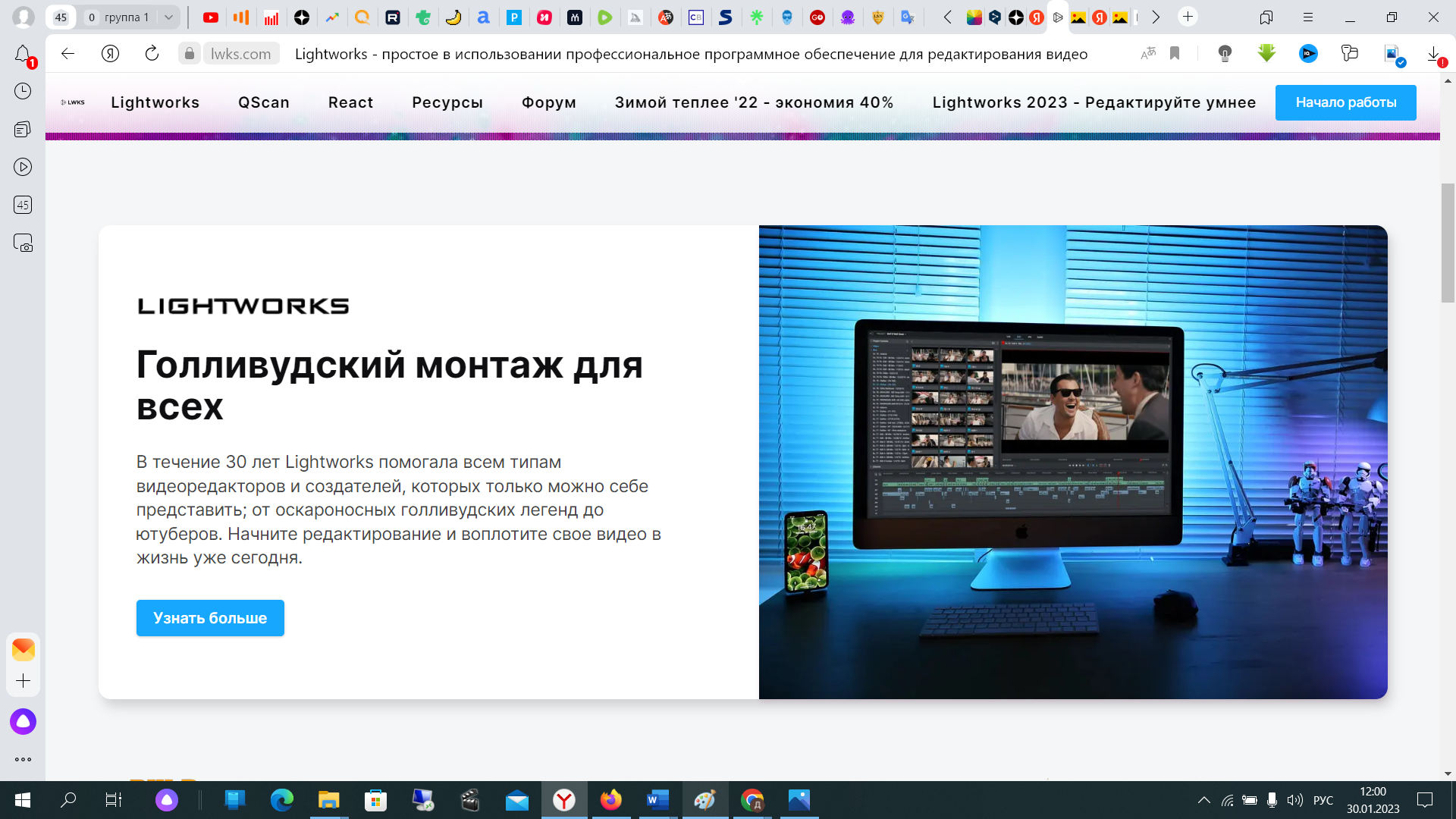Click the 'Узнать больше' button

tap(209, 617)
